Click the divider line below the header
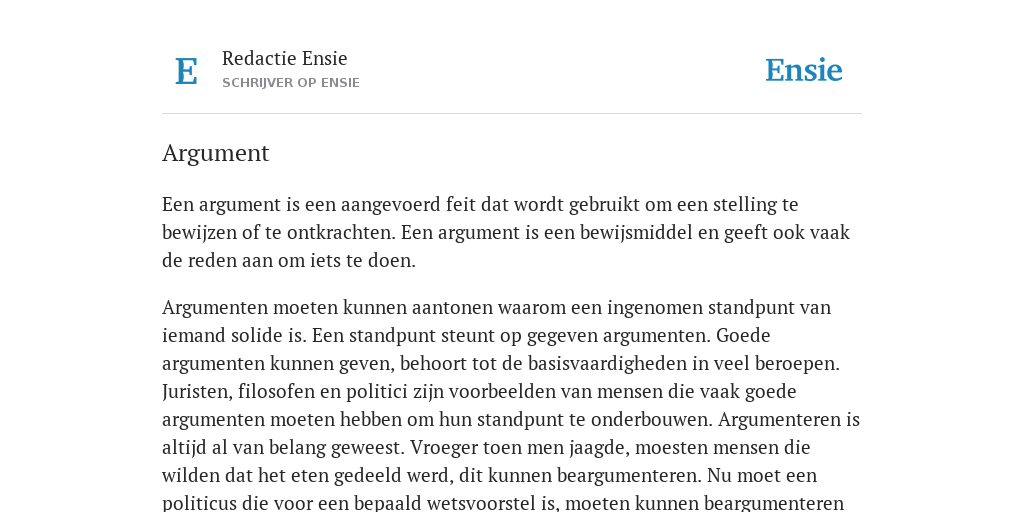1024x512 pixels. pos(512,114)
